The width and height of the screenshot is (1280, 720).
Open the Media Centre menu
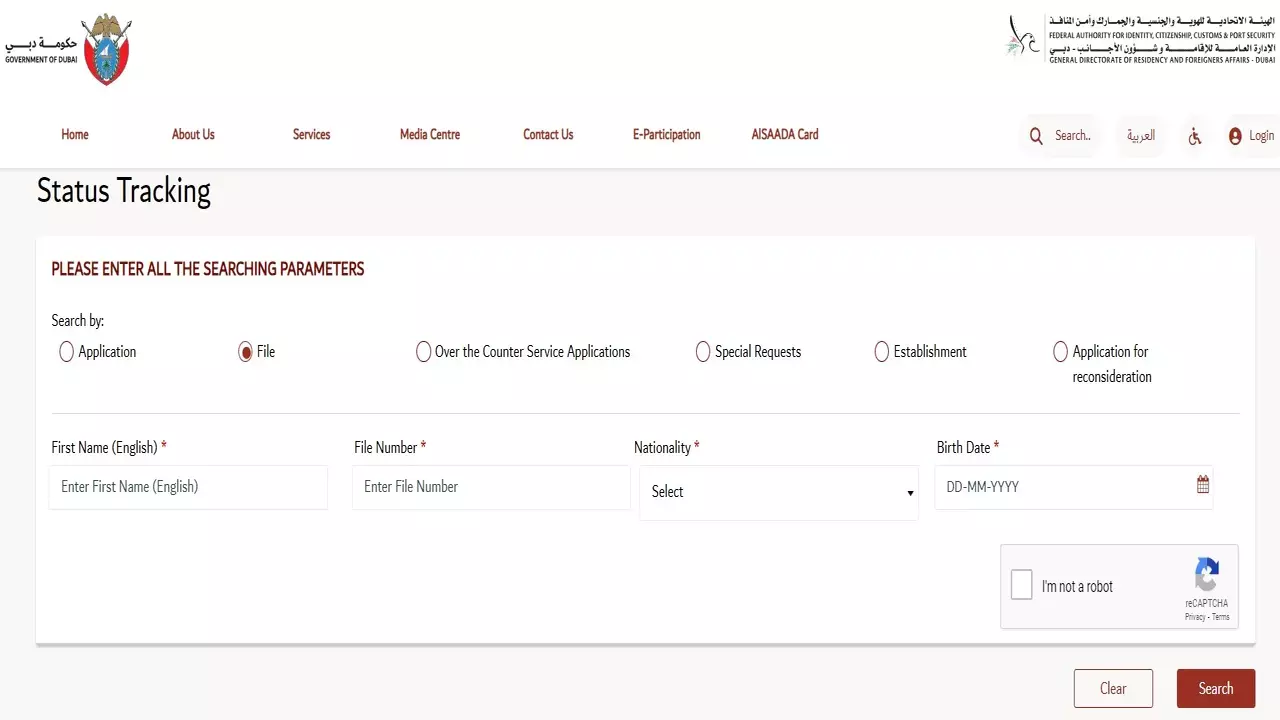tap(430, 135)
